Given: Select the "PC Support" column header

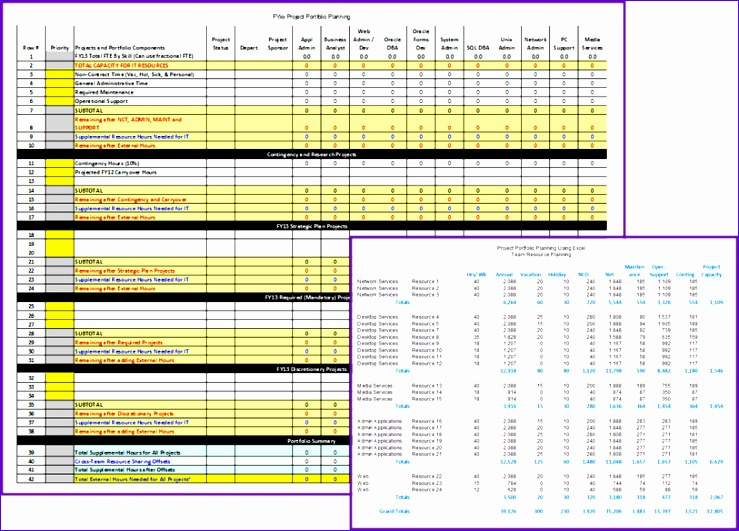Looking at the screenshot, I should pyautogui.click(x=564, y=43).
